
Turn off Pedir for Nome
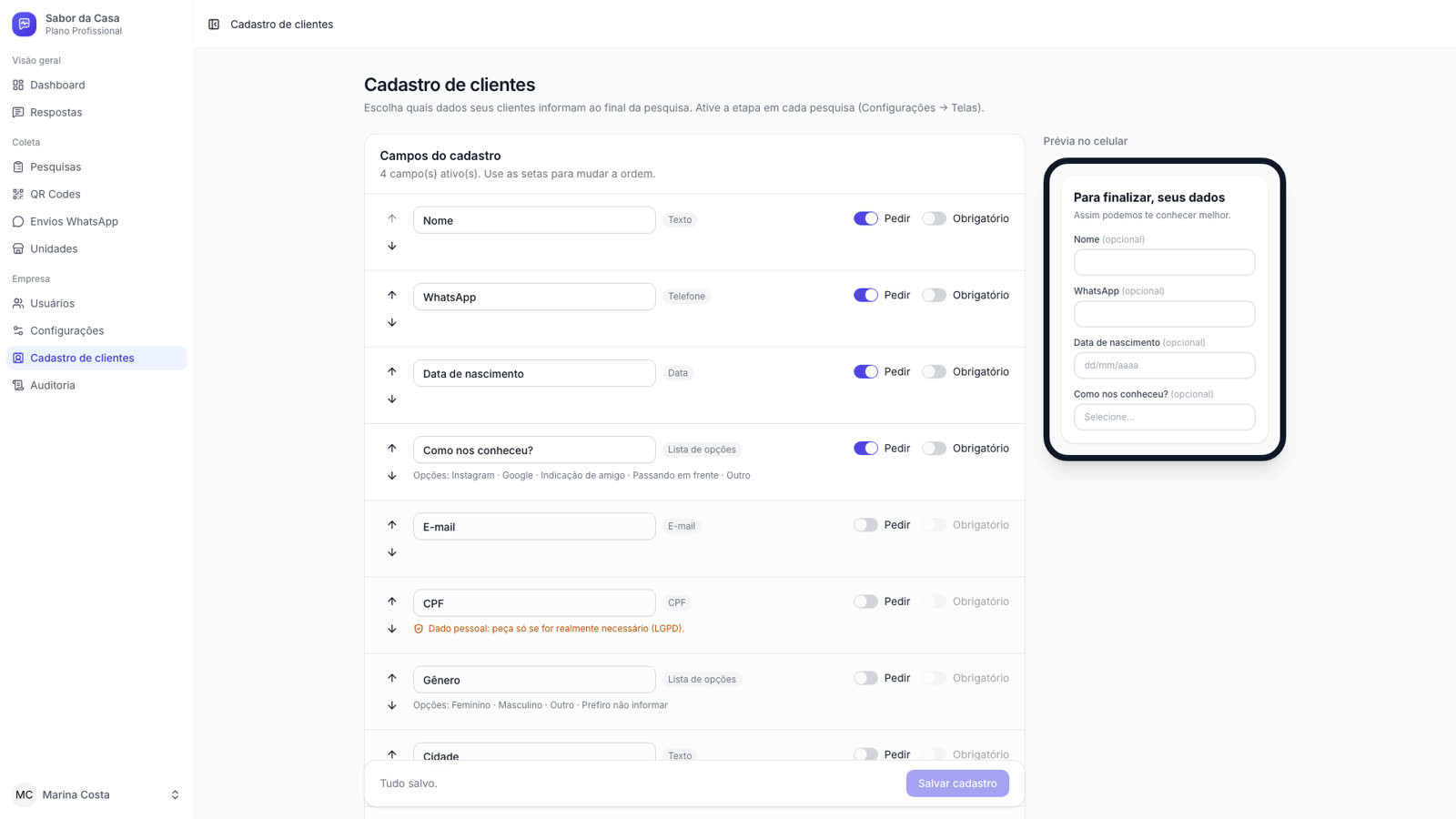tap(865, 218)
